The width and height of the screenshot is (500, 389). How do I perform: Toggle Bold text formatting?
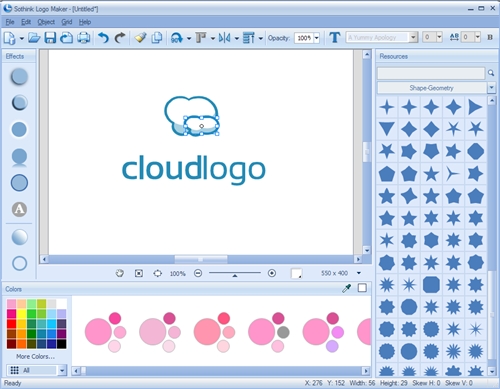[x=490, y=37]
